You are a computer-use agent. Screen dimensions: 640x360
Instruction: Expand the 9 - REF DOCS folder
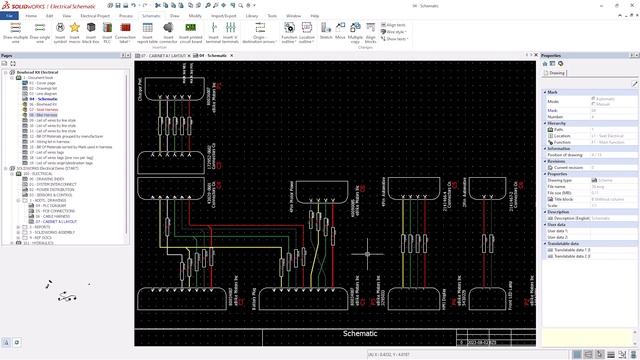(x=18, y=238)
